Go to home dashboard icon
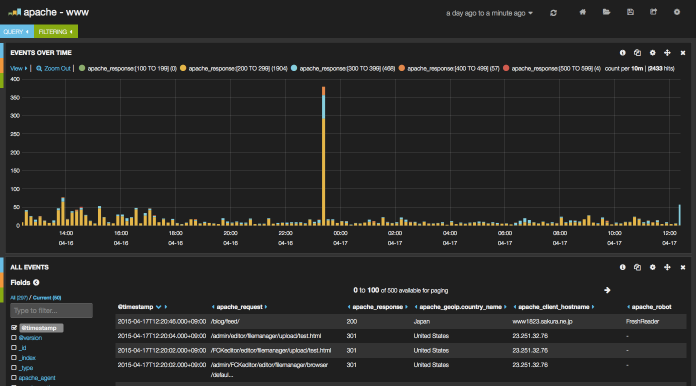 click(582, 12)
